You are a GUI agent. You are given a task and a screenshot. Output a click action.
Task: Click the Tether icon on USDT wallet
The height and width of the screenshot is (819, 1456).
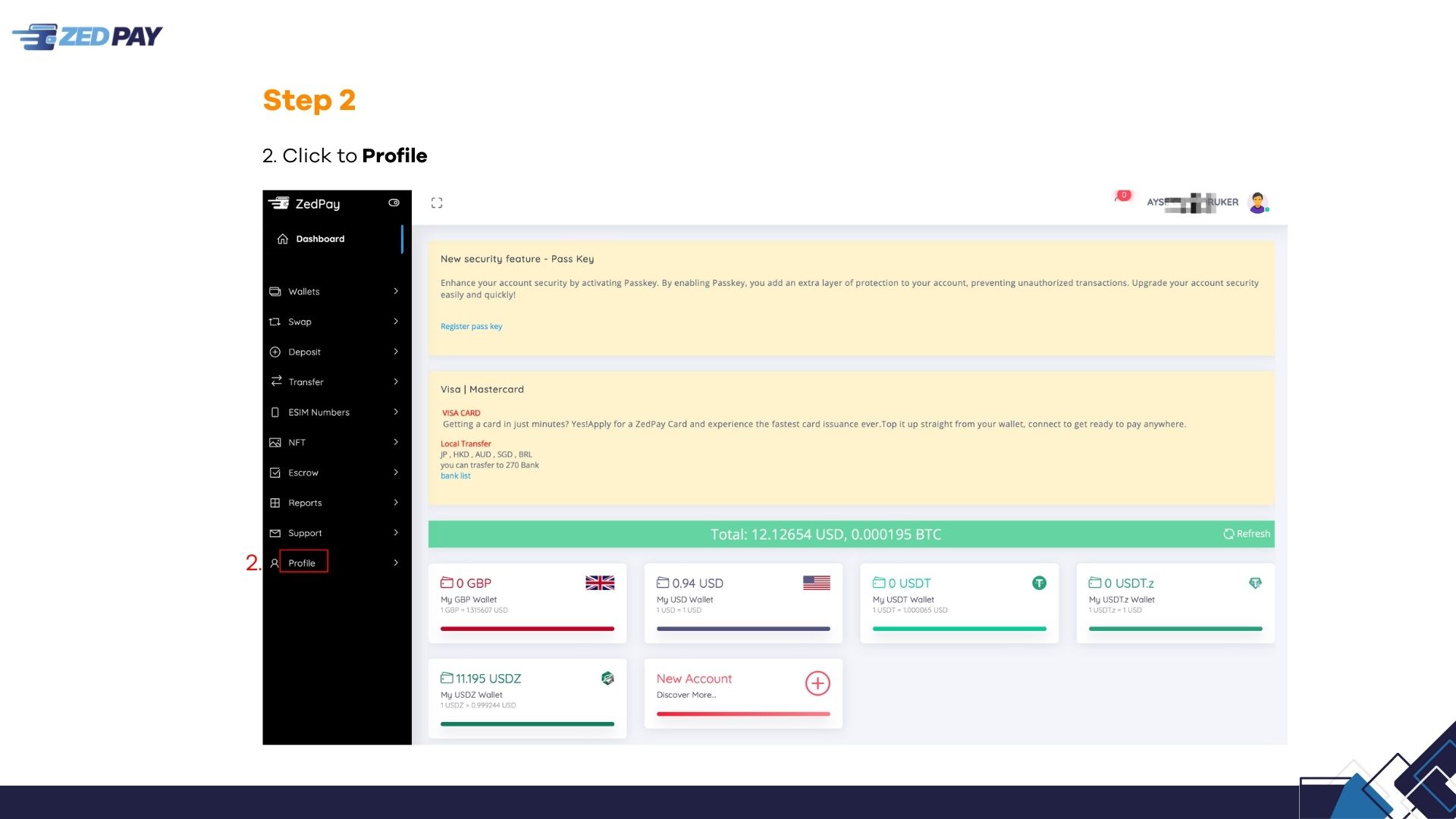pyautogui.click(x=1039, y=582)
